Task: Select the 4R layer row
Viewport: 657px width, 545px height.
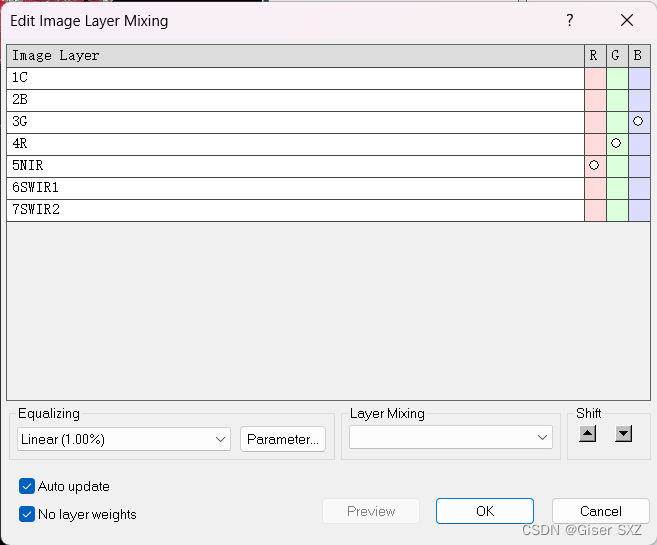Action: point(296,145)
